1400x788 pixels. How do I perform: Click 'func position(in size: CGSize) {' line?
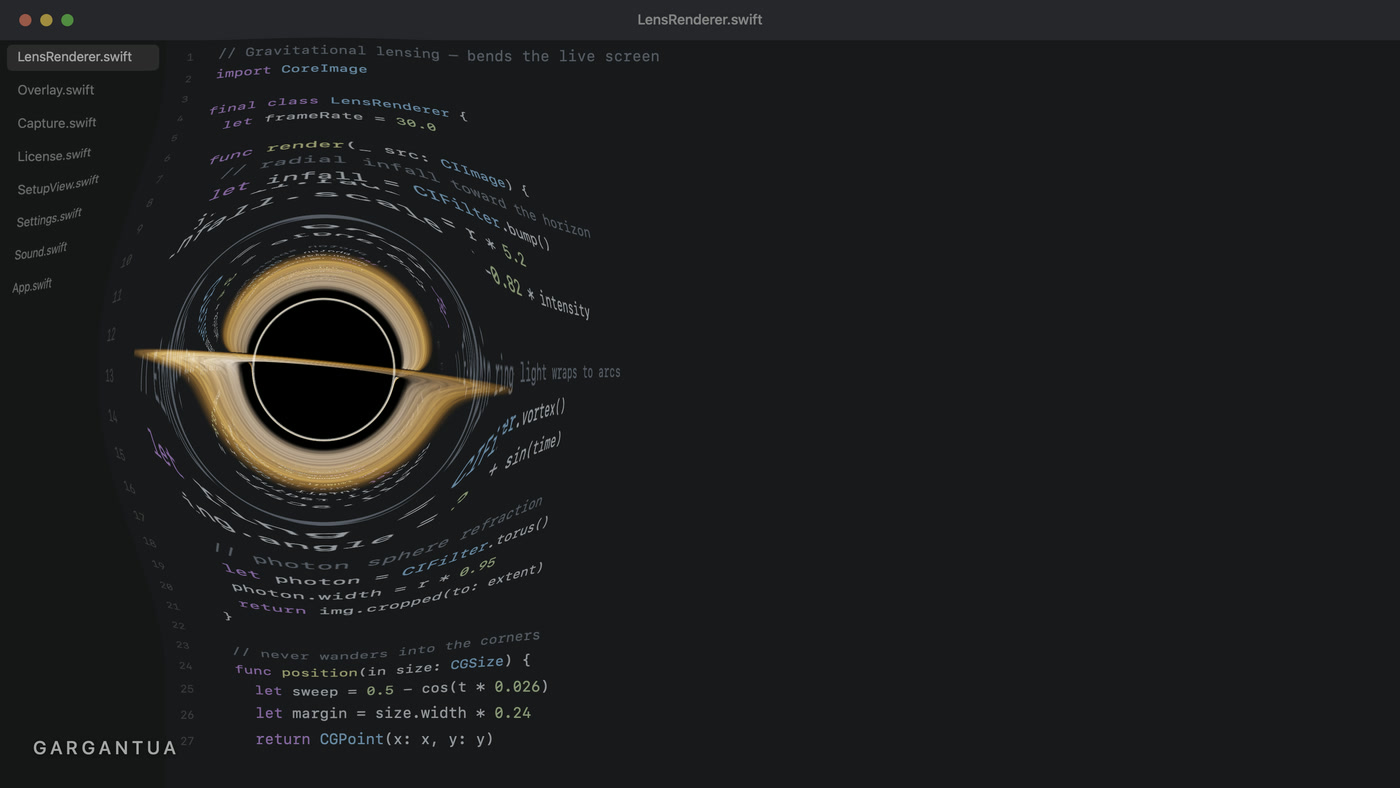coord(383,667)
